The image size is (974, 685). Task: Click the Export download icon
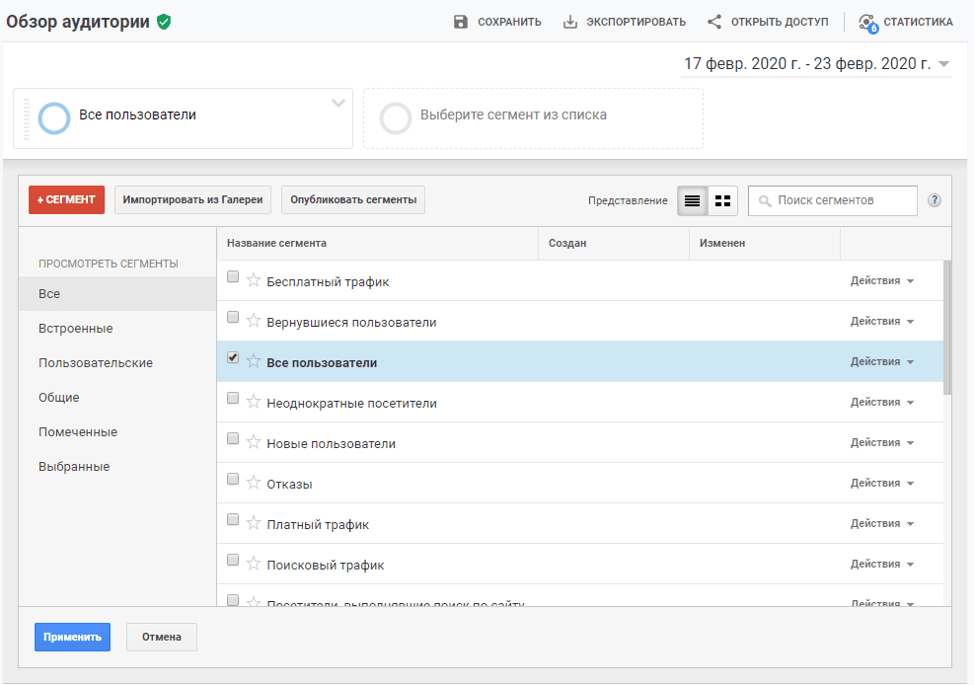570,22
